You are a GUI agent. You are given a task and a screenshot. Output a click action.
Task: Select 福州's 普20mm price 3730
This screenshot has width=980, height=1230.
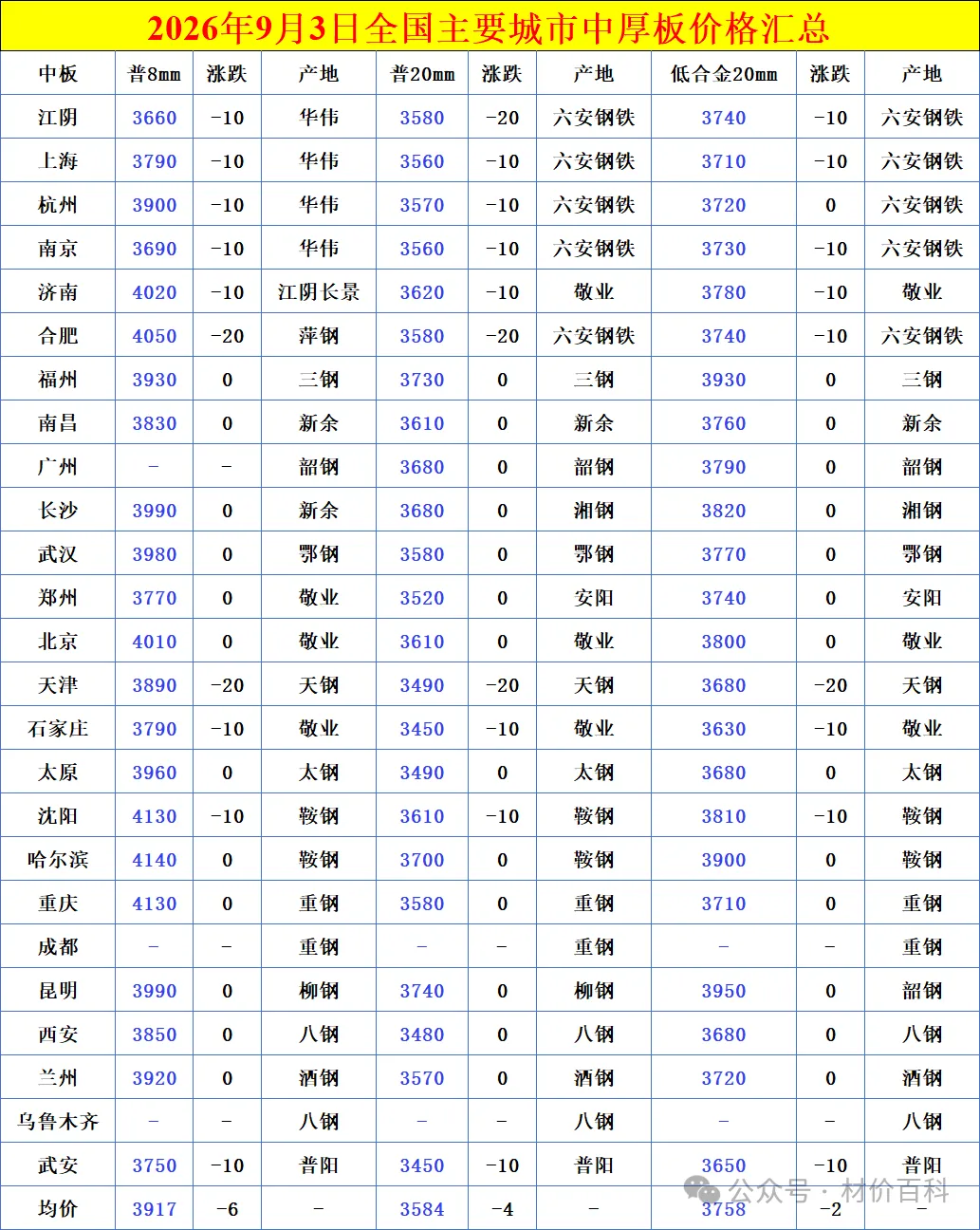coord(422,380)
